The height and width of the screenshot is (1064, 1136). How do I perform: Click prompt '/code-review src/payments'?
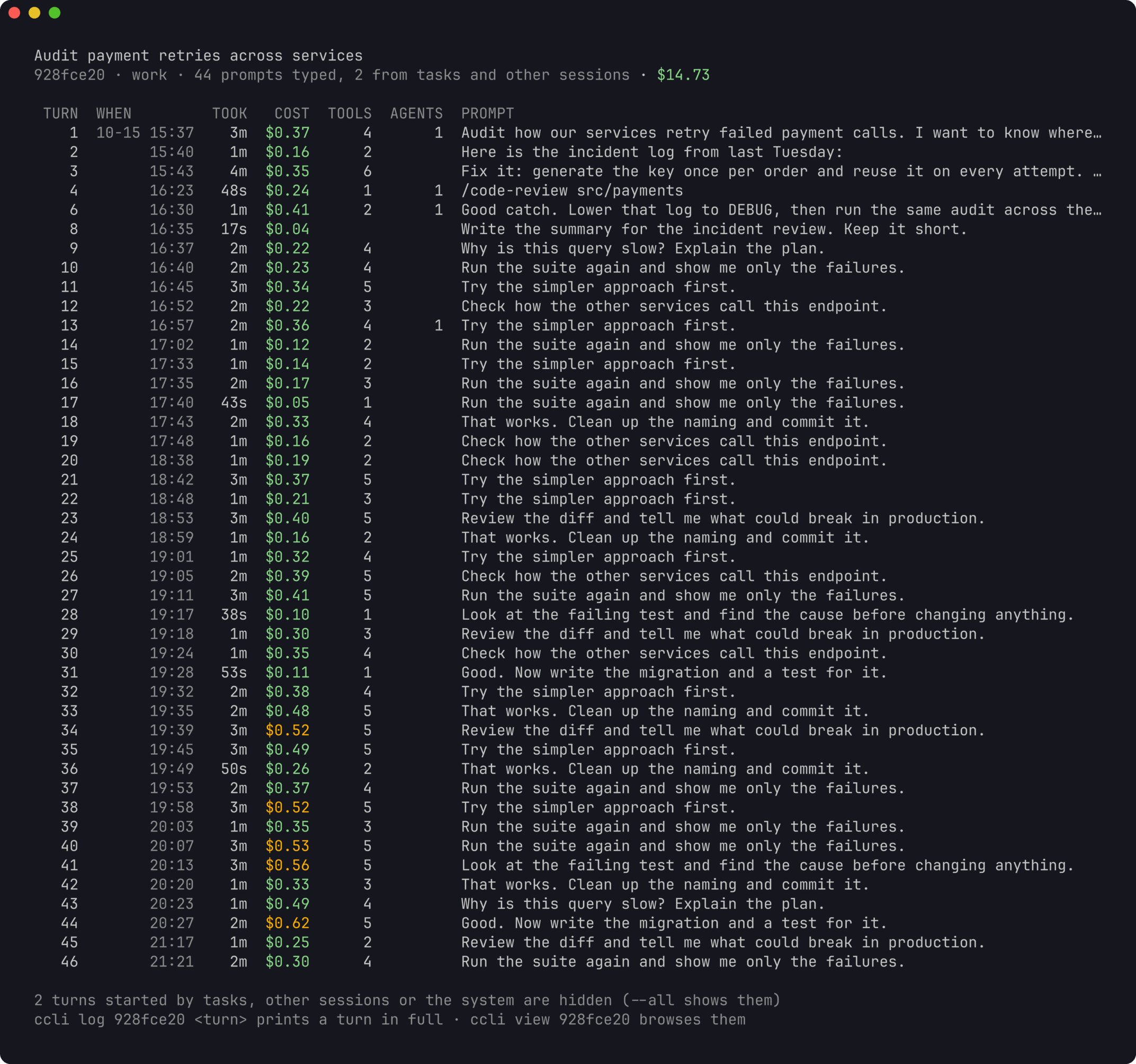pyautogui.click(x=572, y=190)
